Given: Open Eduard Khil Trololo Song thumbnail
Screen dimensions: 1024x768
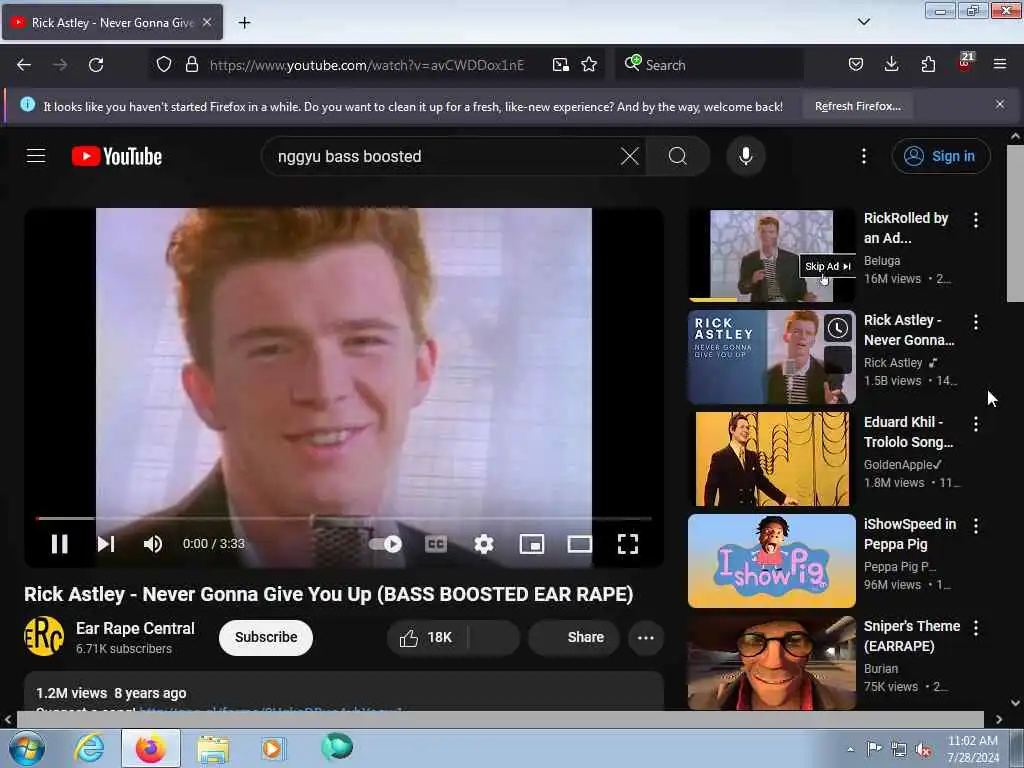Looking at the screenshot, I should click(x=771, y=458).
